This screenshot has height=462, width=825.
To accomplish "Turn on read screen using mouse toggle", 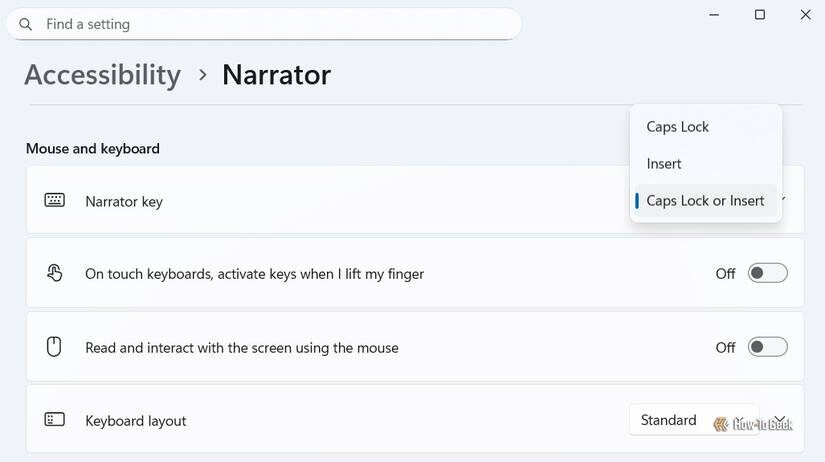I will tap(768, 348).
